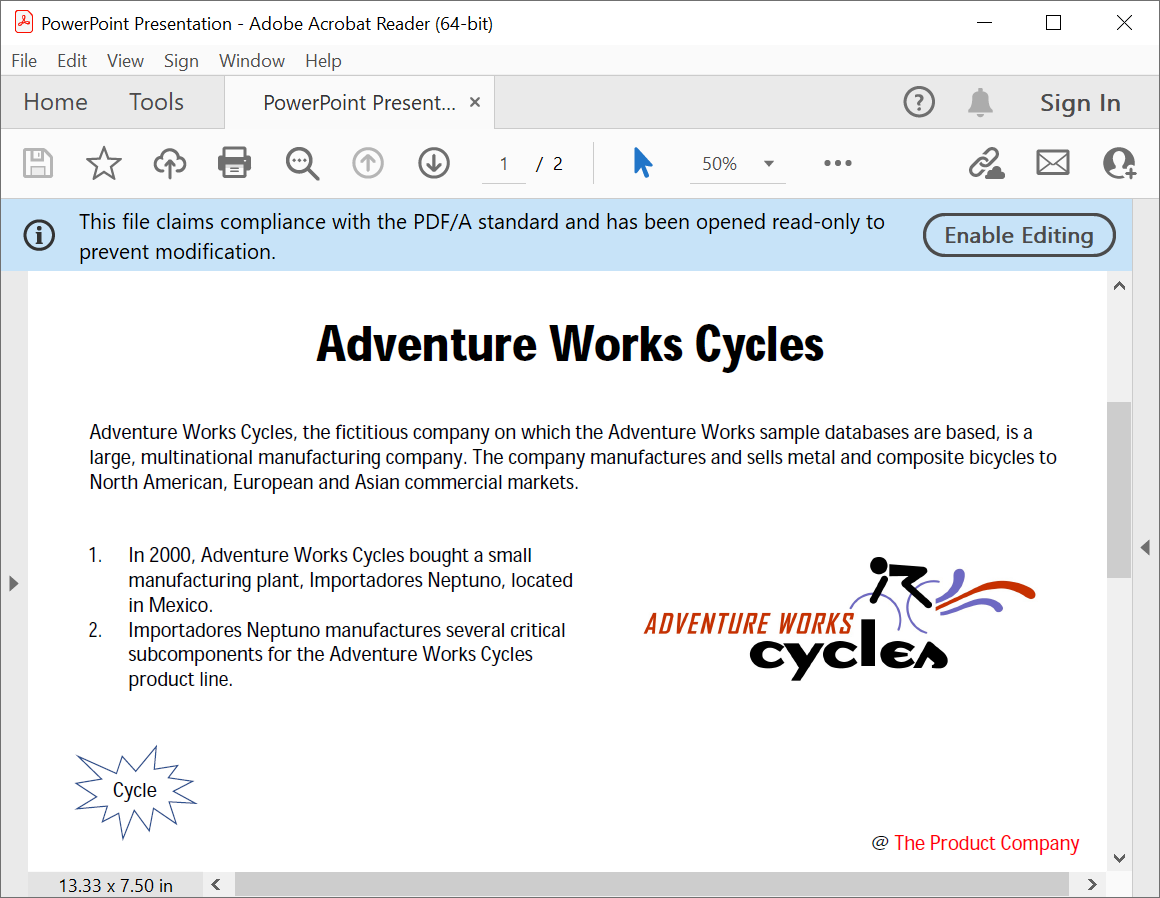
Task: Click list item starting 'In 2000, Adventure Works'
Action: (351, 580)
